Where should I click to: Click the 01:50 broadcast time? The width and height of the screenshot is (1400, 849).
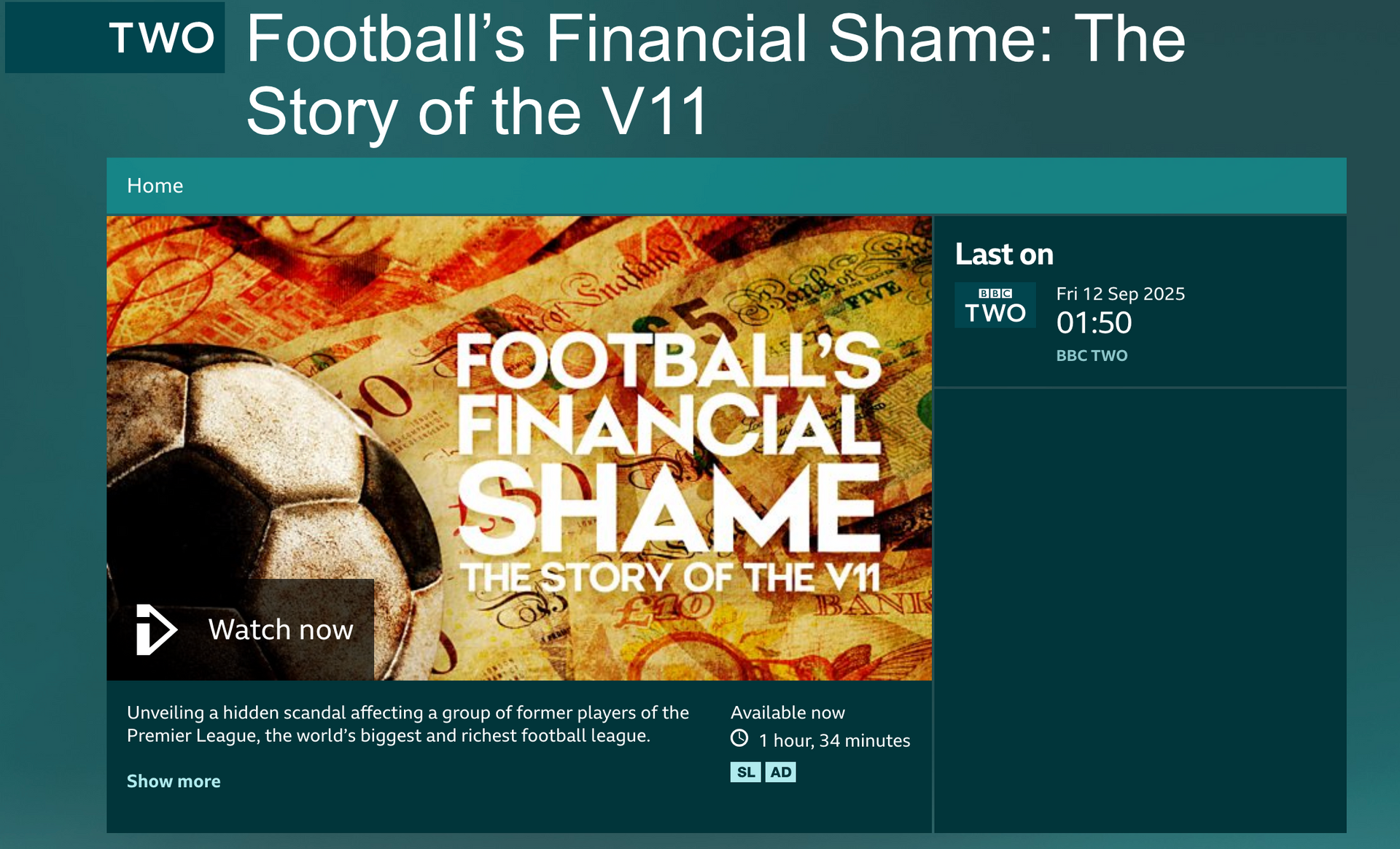[1094, 323]
